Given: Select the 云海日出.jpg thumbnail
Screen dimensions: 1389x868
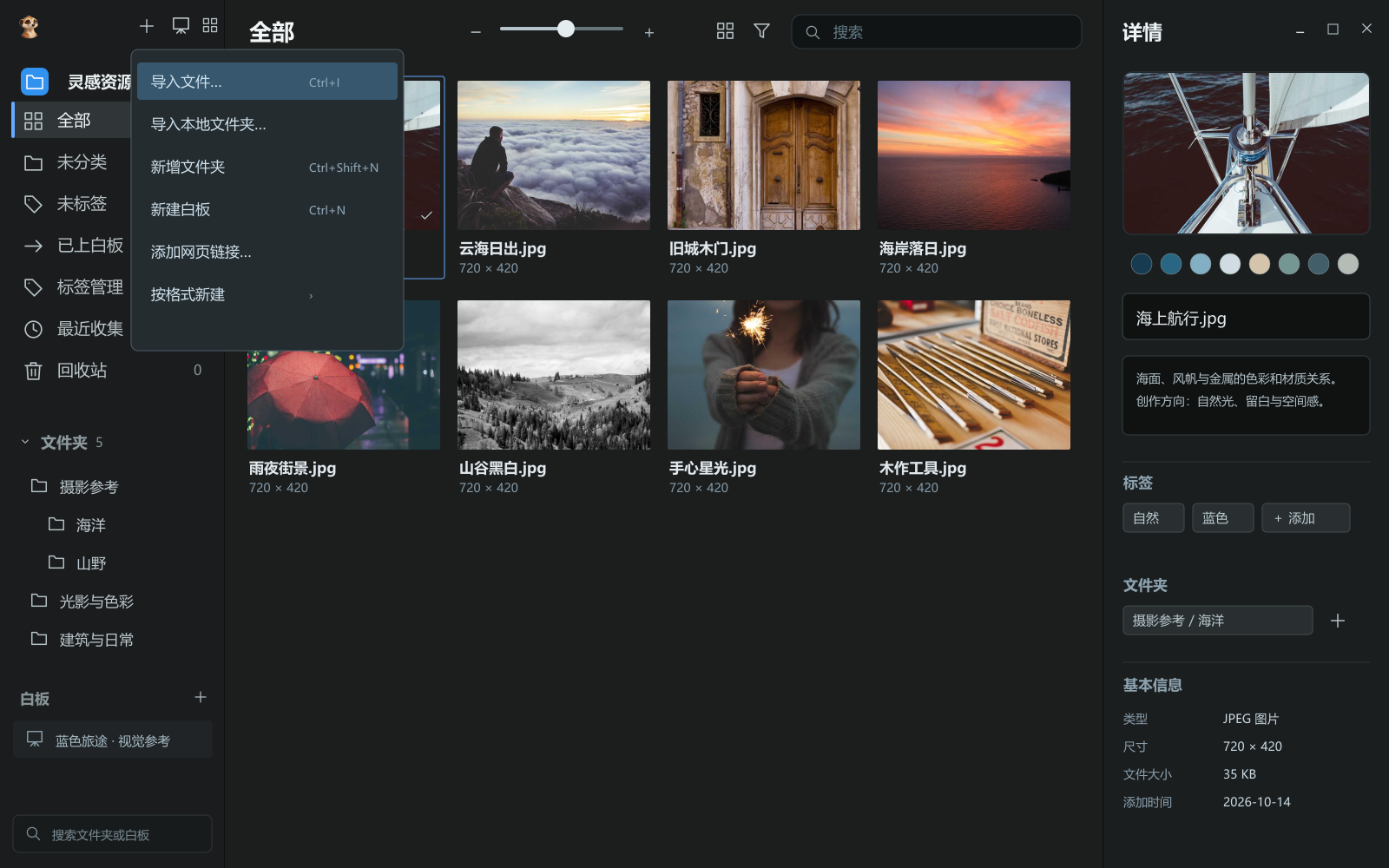Looking at the screenshot, I should point(554,155).
